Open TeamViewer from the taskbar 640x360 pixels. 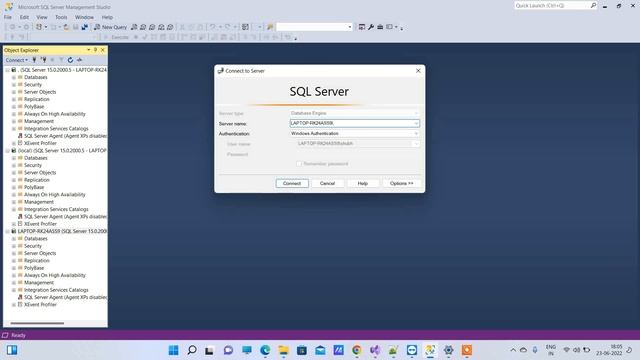point(412,350)
